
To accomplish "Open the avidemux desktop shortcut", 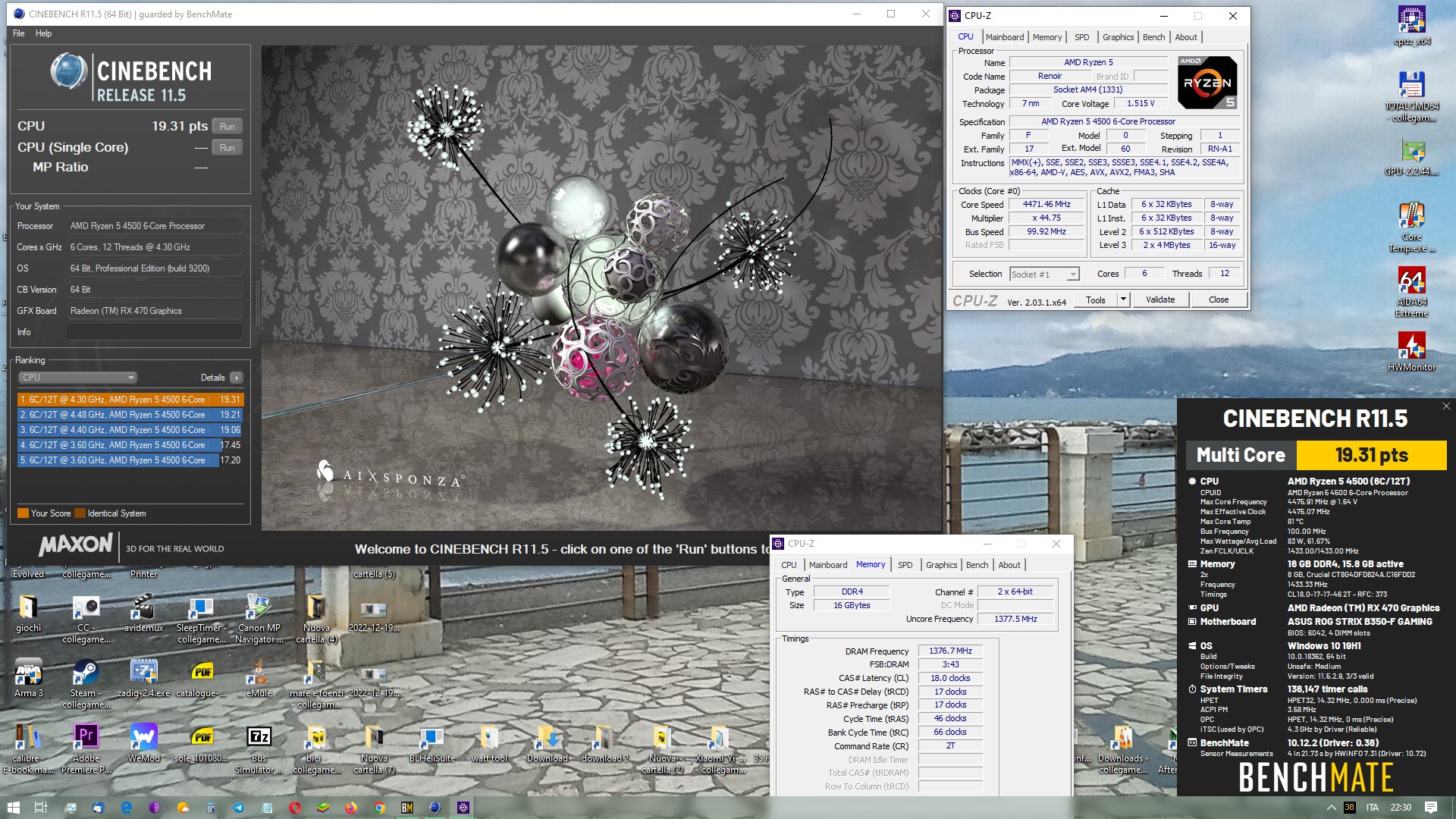I will 143,612.
